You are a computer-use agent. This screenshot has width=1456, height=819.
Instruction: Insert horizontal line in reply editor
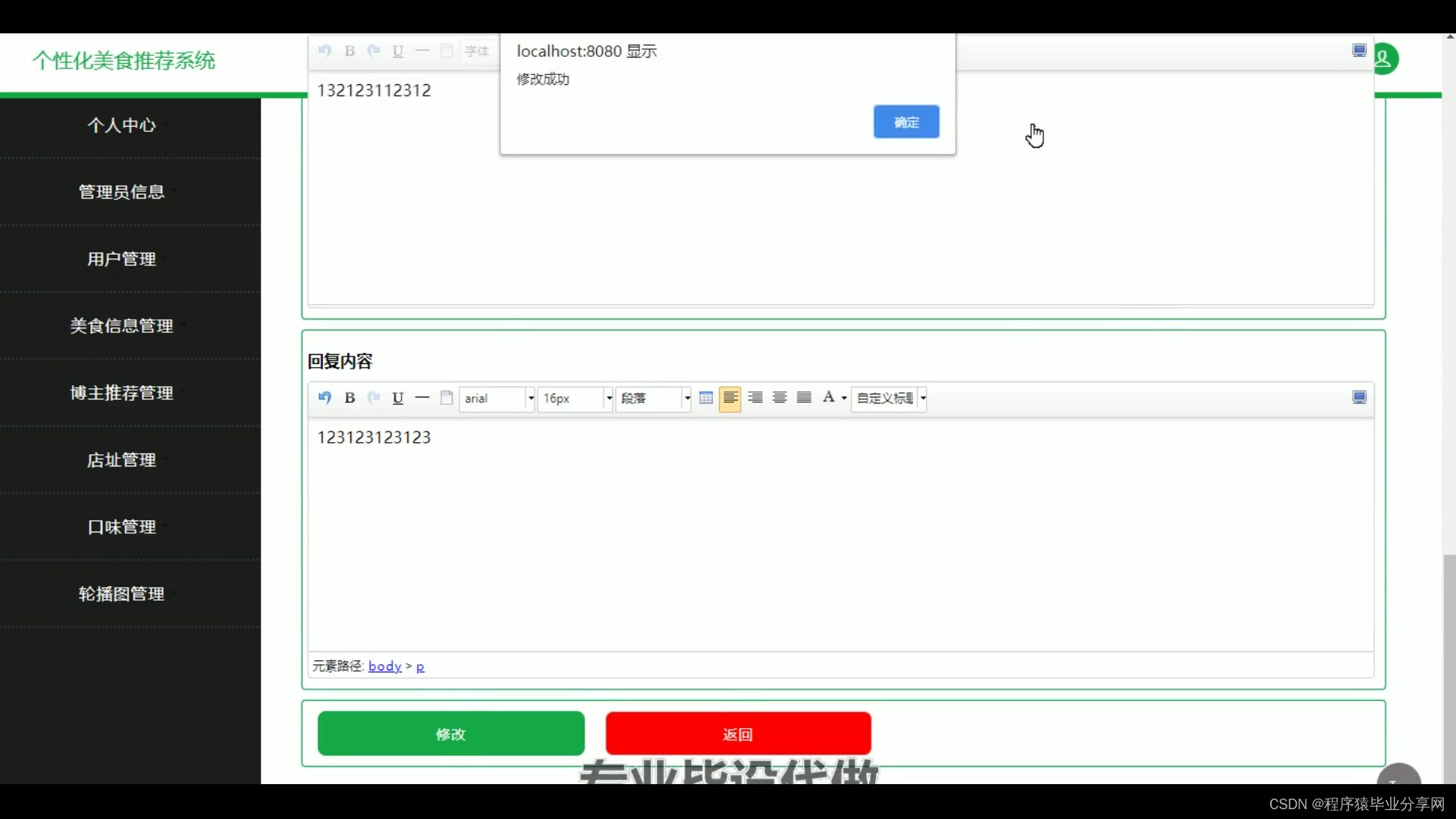(422, 397)
